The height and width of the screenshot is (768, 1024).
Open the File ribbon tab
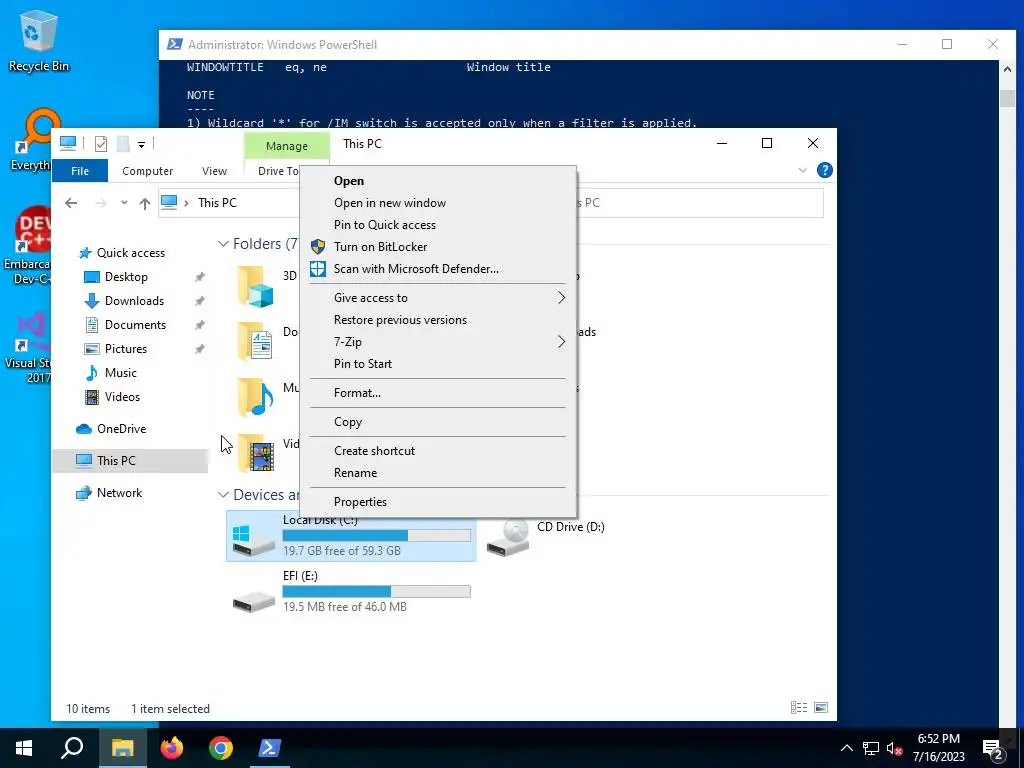(x=80, y=171)
